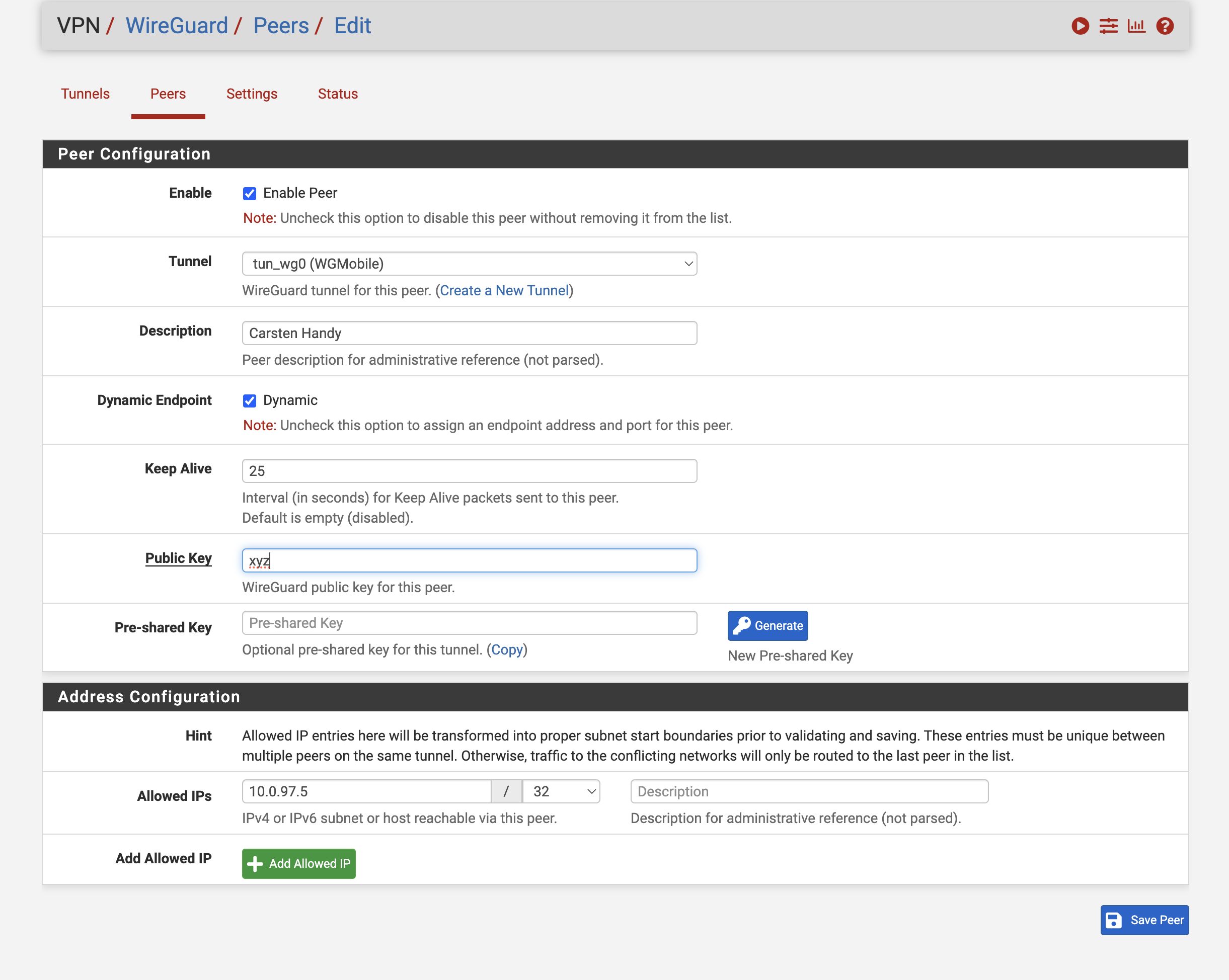The width and height of the screenshot is (1229, 980).
Task: Click the Allowed IP Description field
Action: coord(809,791)
